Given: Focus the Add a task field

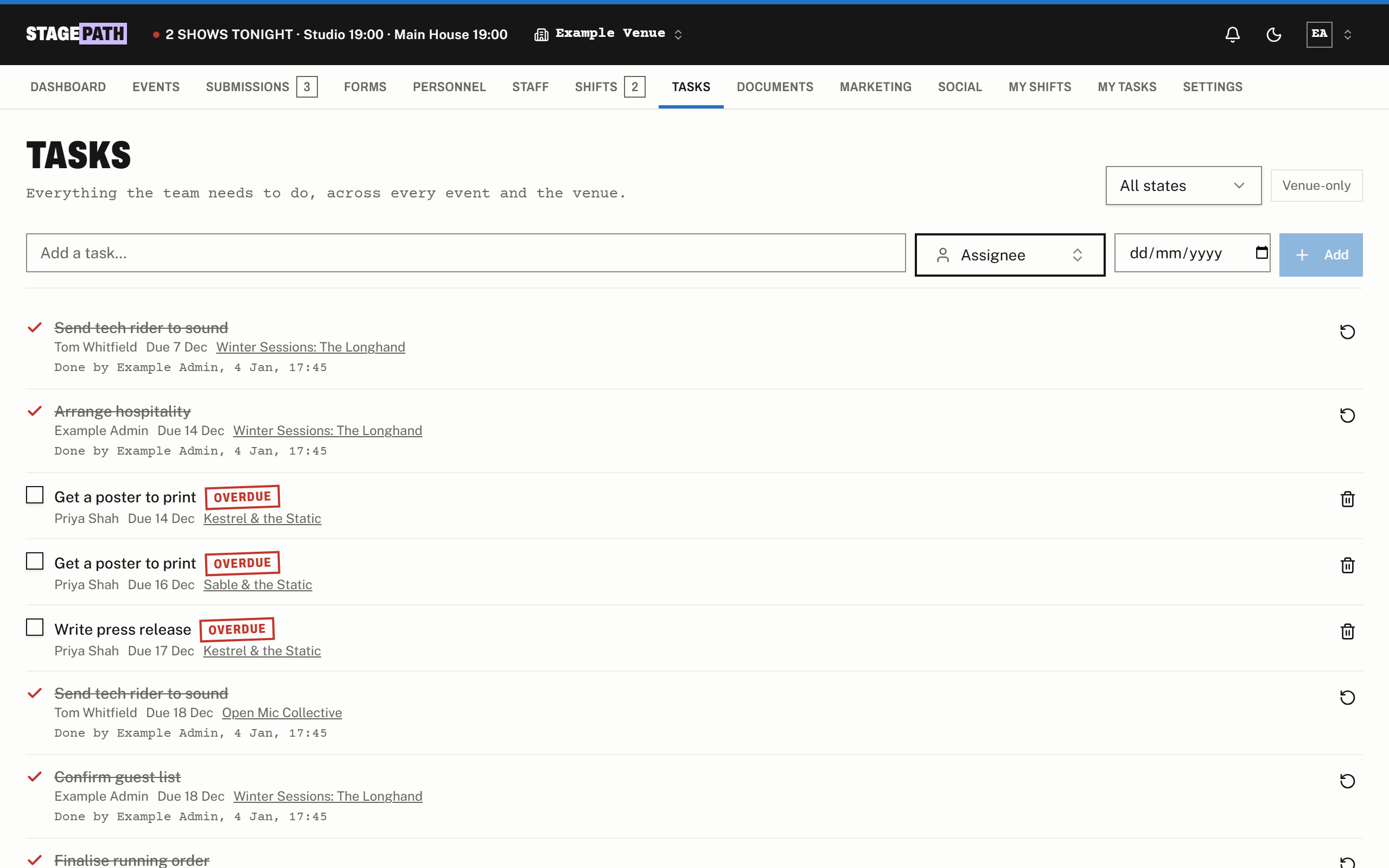Looking at the screenshot, I should tap(466, 253).
